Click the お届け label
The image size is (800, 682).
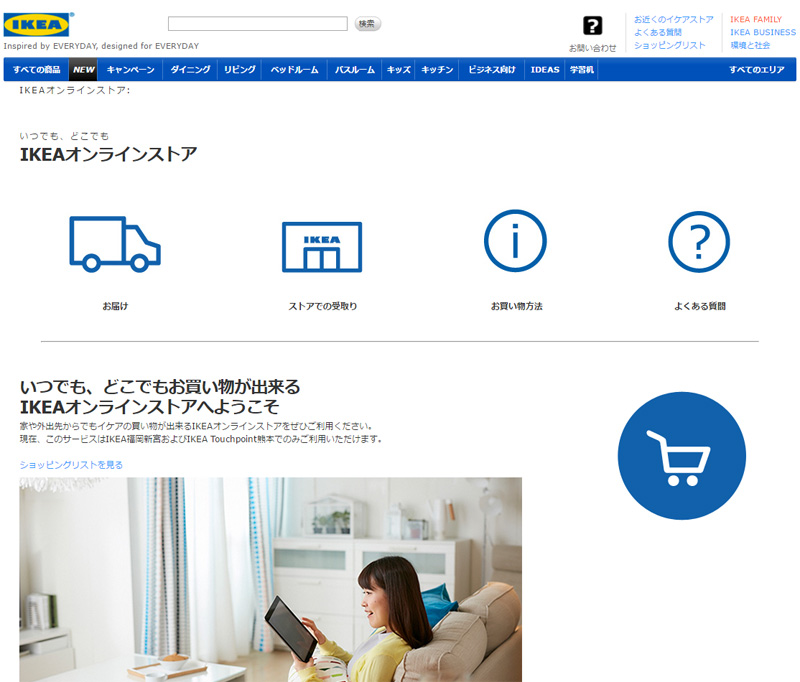115,306
